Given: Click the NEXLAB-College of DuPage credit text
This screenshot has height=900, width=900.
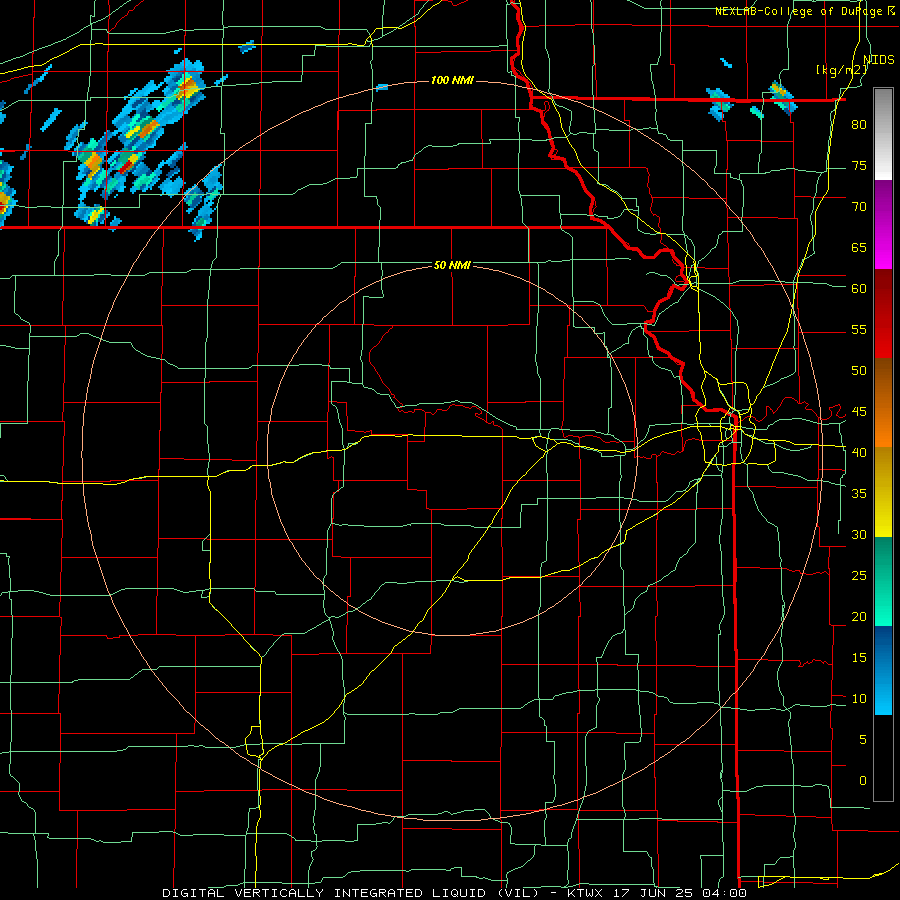Looking at the screenshot, I should click(800, 11).
